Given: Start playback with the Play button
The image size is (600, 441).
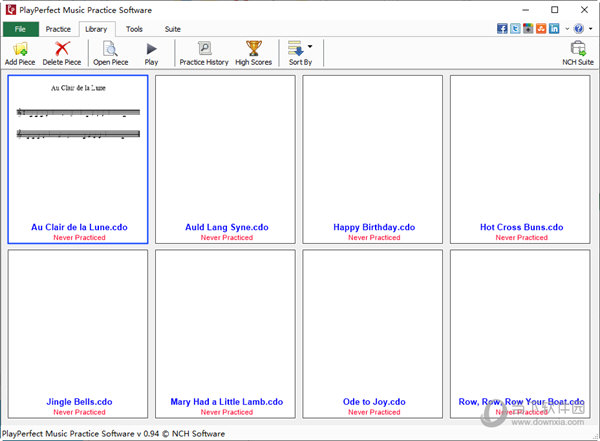Looking at the screenshot, I should (152, 53).
